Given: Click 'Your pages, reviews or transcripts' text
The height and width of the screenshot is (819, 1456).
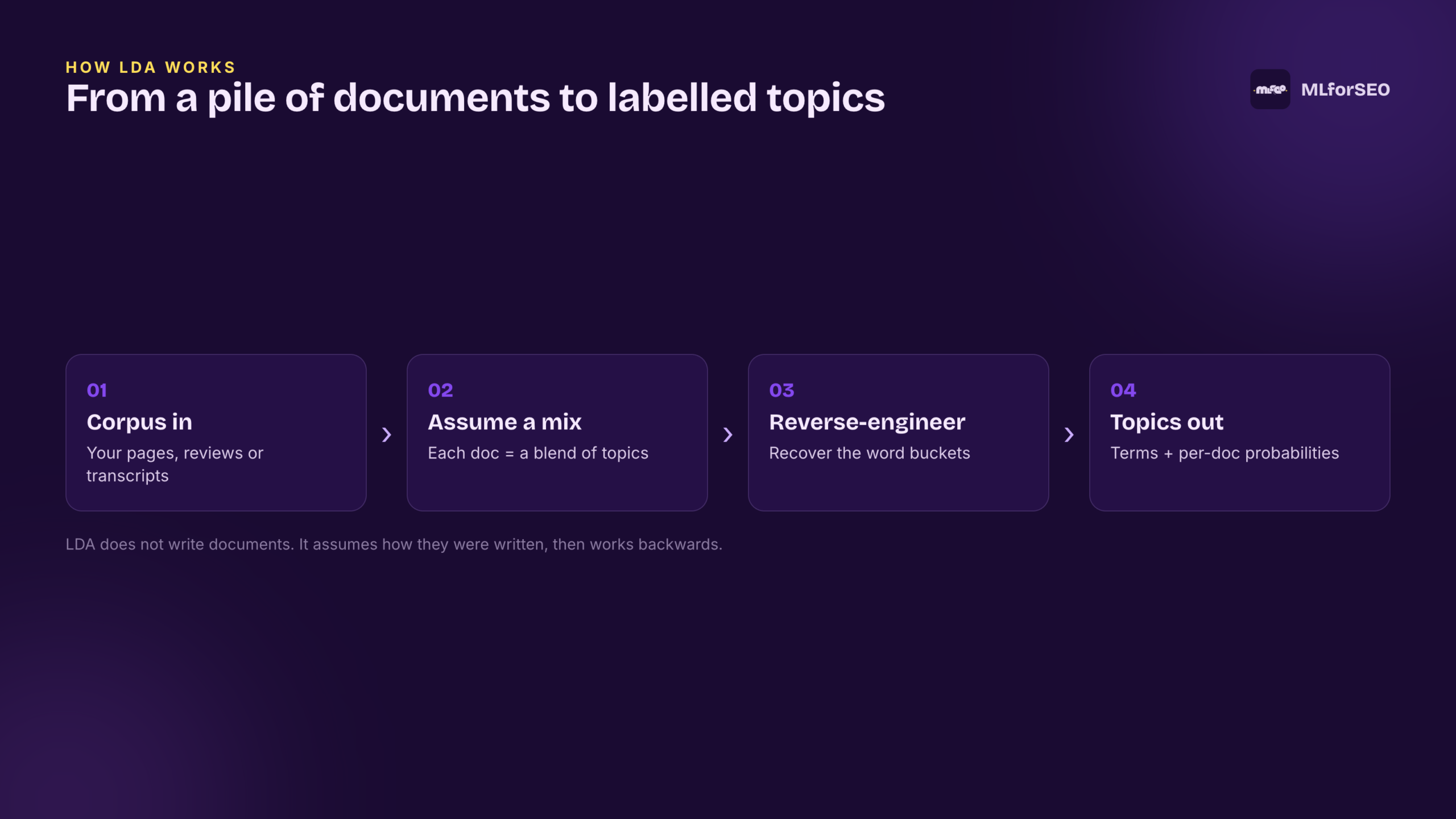Looking at the screenshot, I should (x=175, y=464).
